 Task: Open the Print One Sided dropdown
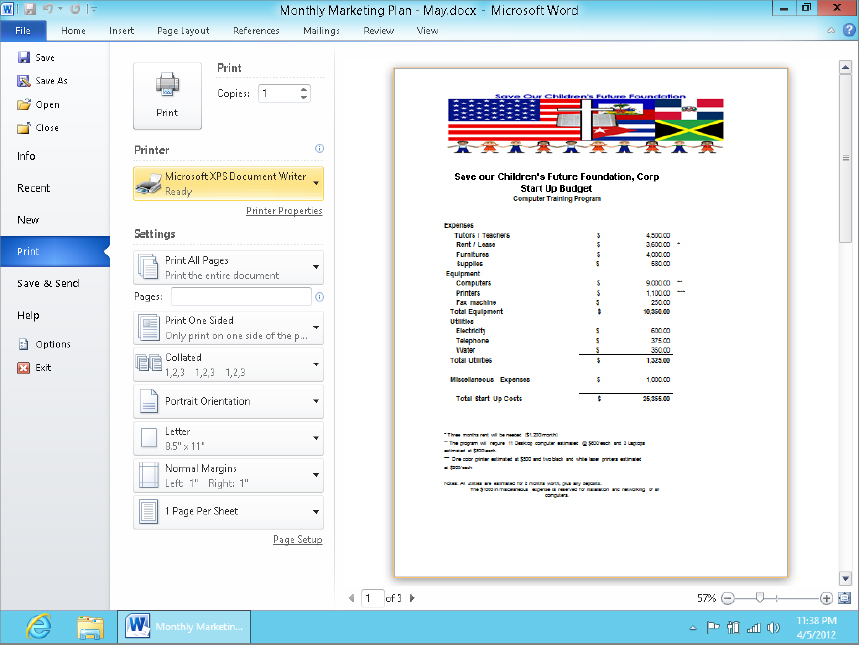pyautogui.click(x=228, y=328)
